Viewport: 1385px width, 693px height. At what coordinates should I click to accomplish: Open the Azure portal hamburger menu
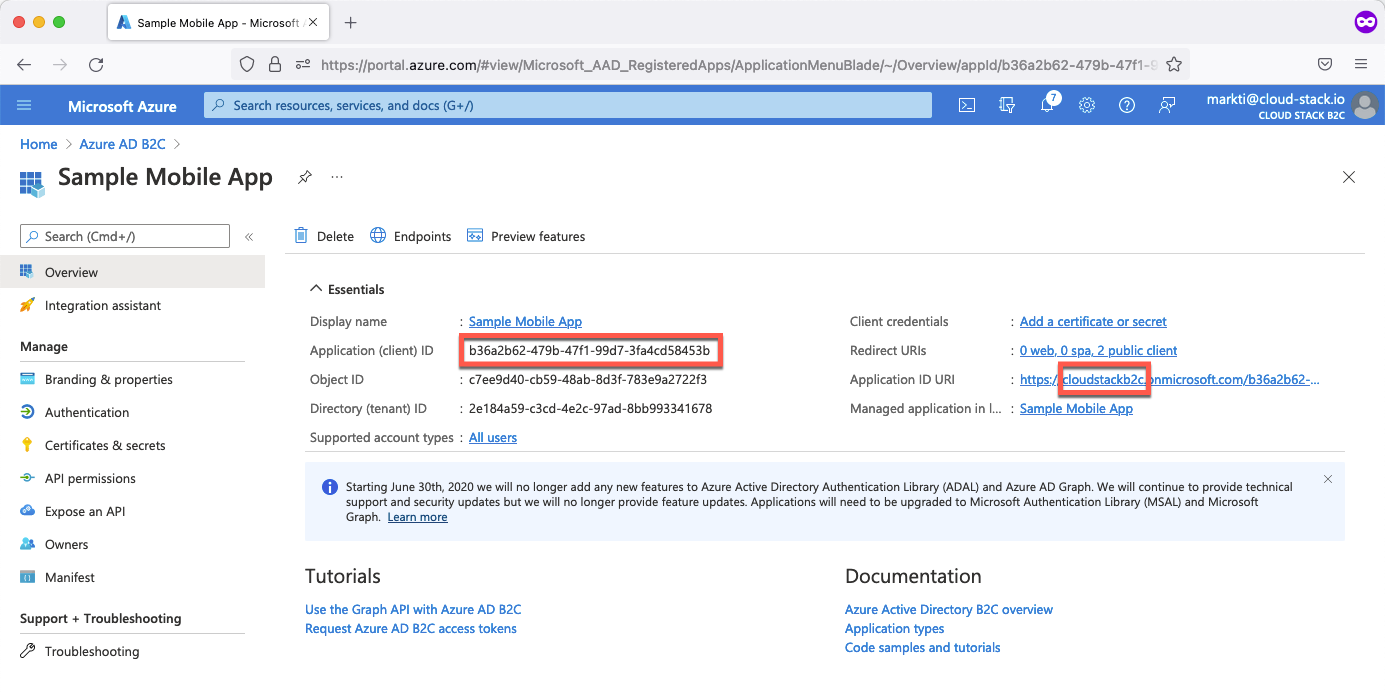point(25,105)
